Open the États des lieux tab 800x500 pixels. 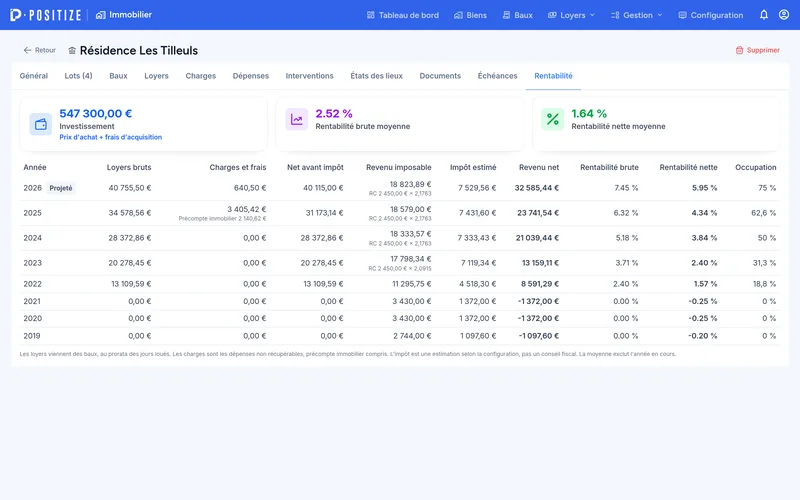click(x=377, y=76)
